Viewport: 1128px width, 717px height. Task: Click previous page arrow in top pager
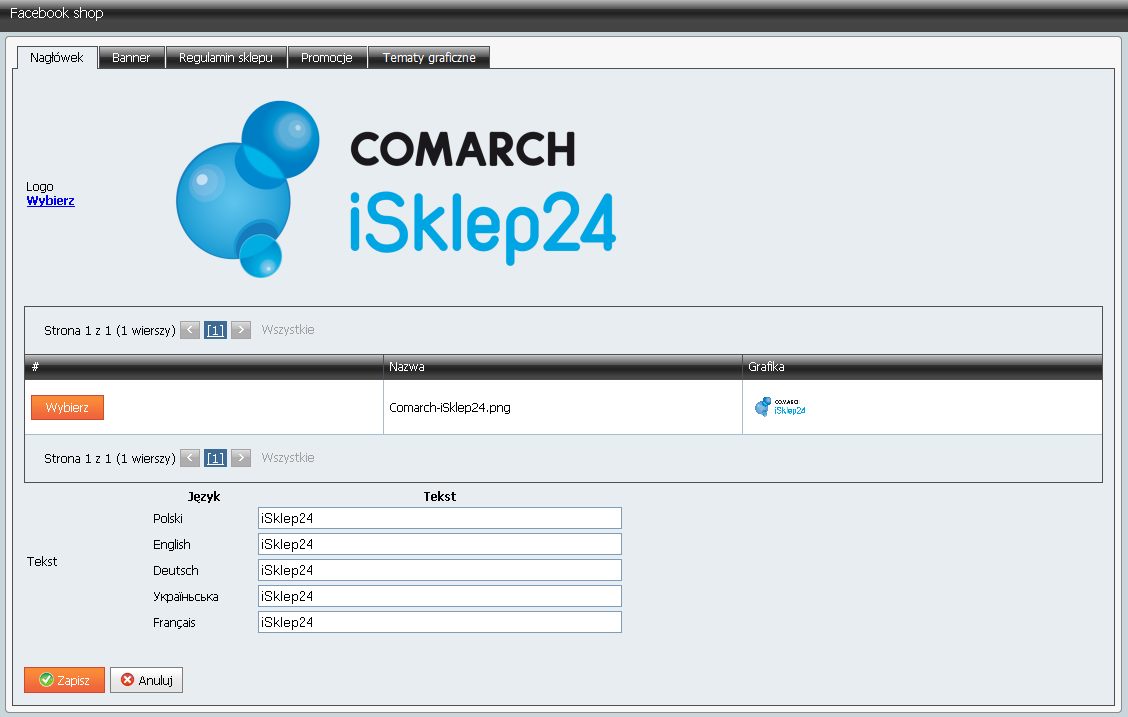[x=190, y=330]
